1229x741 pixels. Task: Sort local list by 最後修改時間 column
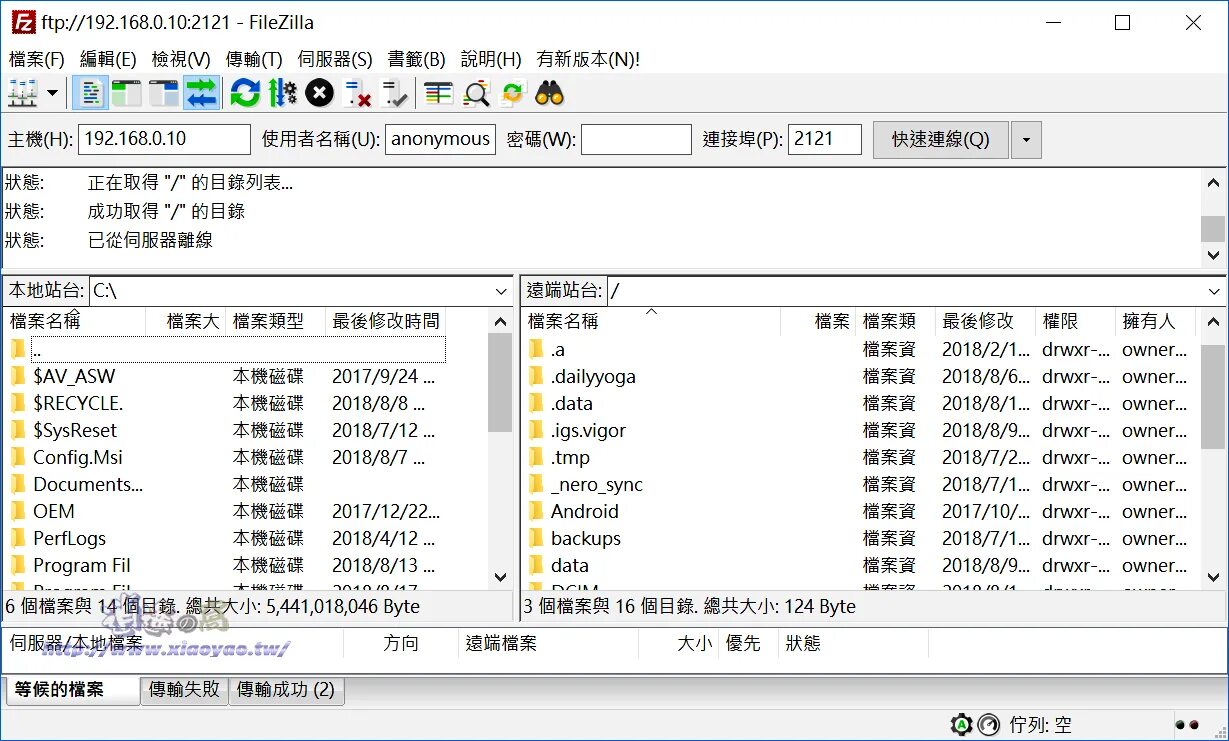click(x=386, y=321)
